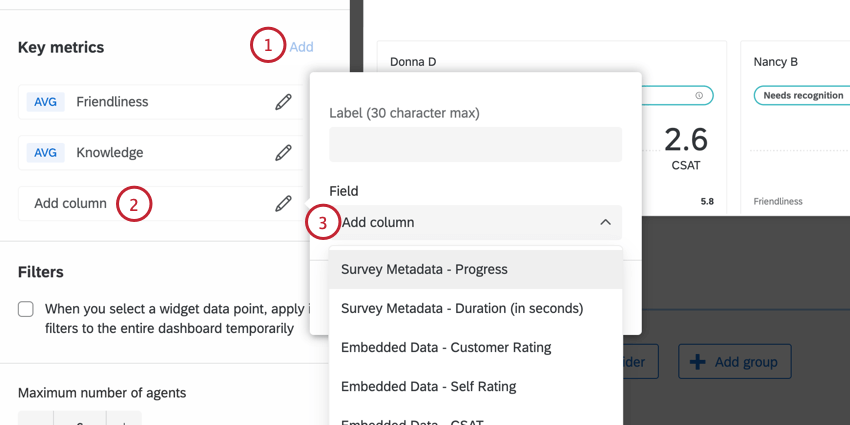Click into the Label text field

(475, 145)
